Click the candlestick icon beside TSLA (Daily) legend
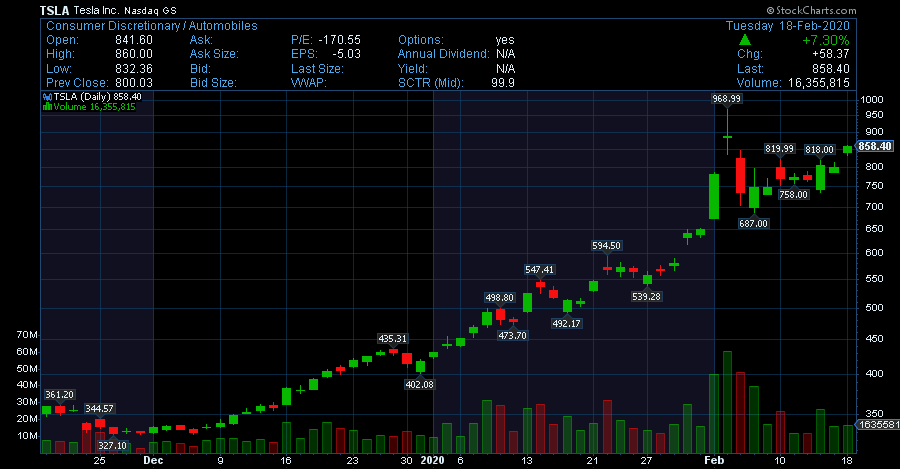This screenshot has height=469, width=900. [x=46, y=97]
